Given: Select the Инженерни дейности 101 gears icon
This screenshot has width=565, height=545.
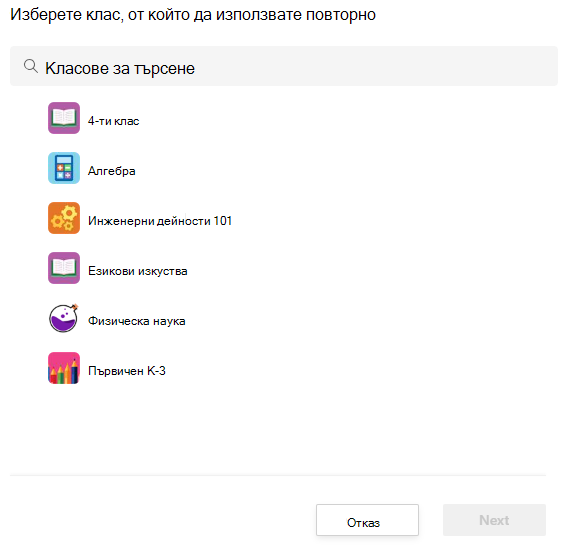Looking at the screenshot, I should pos(64,218).
